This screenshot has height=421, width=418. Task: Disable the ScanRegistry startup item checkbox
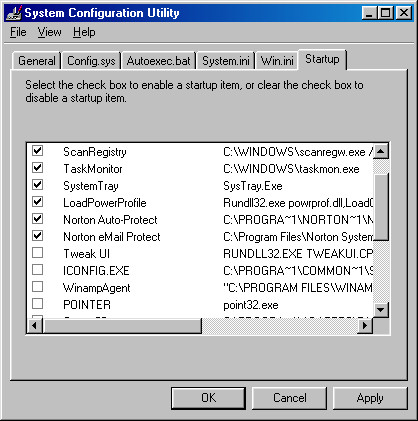(38, 151)
